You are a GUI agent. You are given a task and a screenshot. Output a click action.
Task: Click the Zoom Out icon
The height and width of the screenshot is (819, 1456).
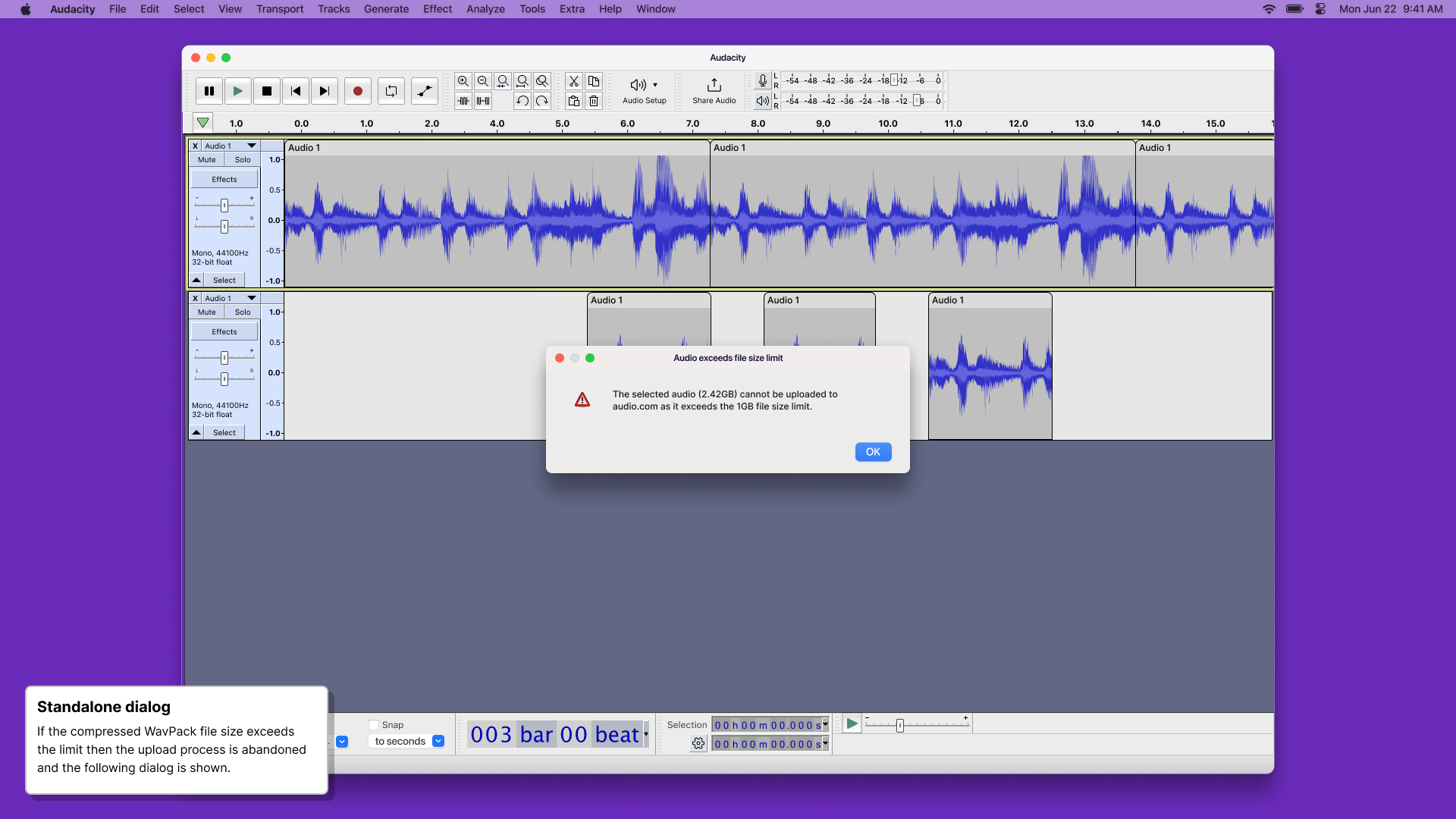(x=483, y=81)
